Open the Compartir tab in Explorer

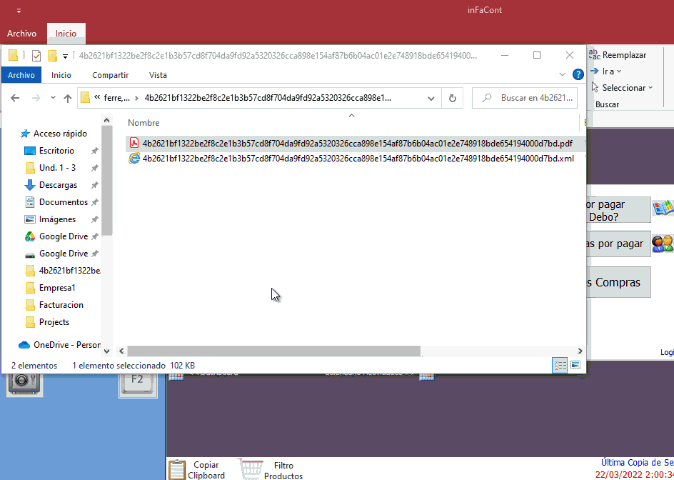109,75
